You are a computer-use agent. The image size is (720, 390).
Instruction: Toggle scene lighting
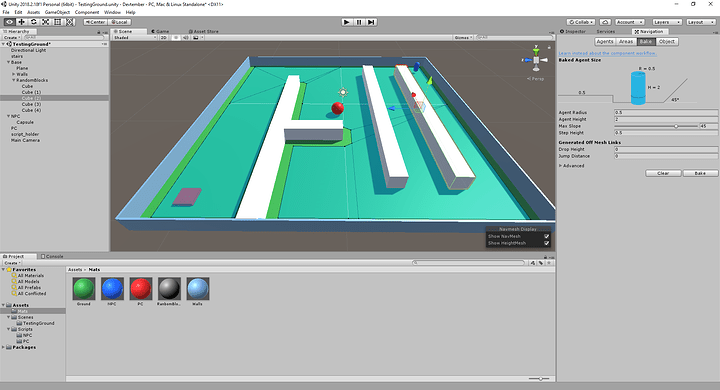[176, 38]
